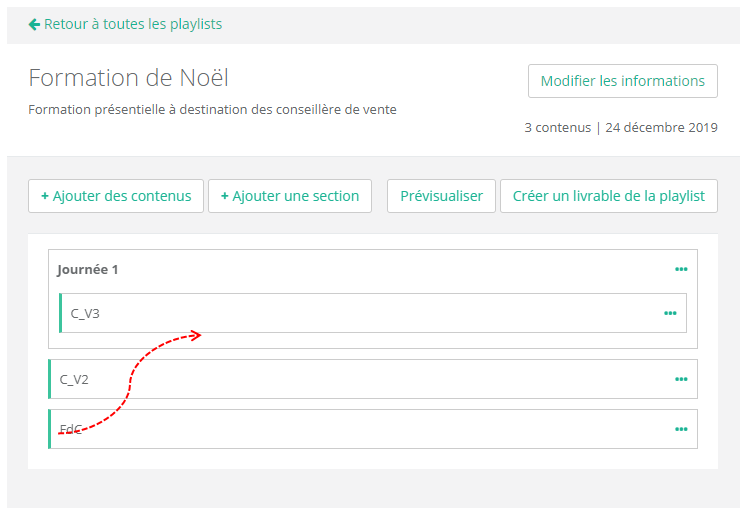
Task: Open the three-dot menu for FdC
Action: pos(681,429)
